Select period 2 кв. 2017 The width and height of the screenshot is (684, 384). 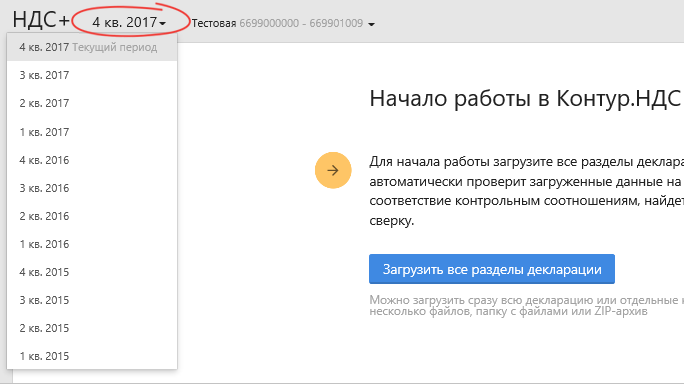tap(92, 103)
